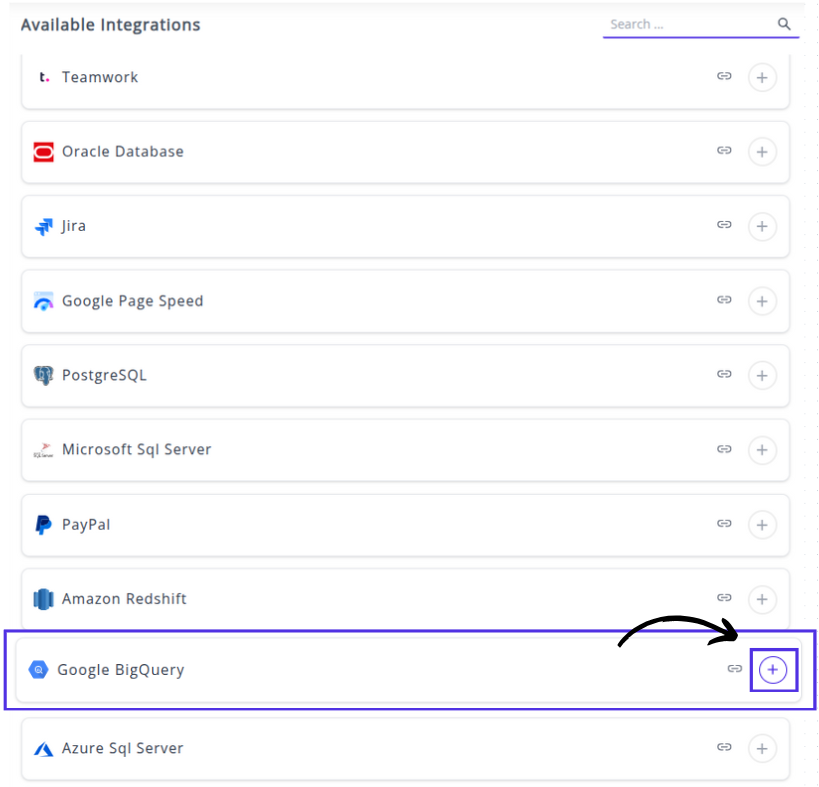Click the link icon for Google BigQuery

tap(734, 669)
